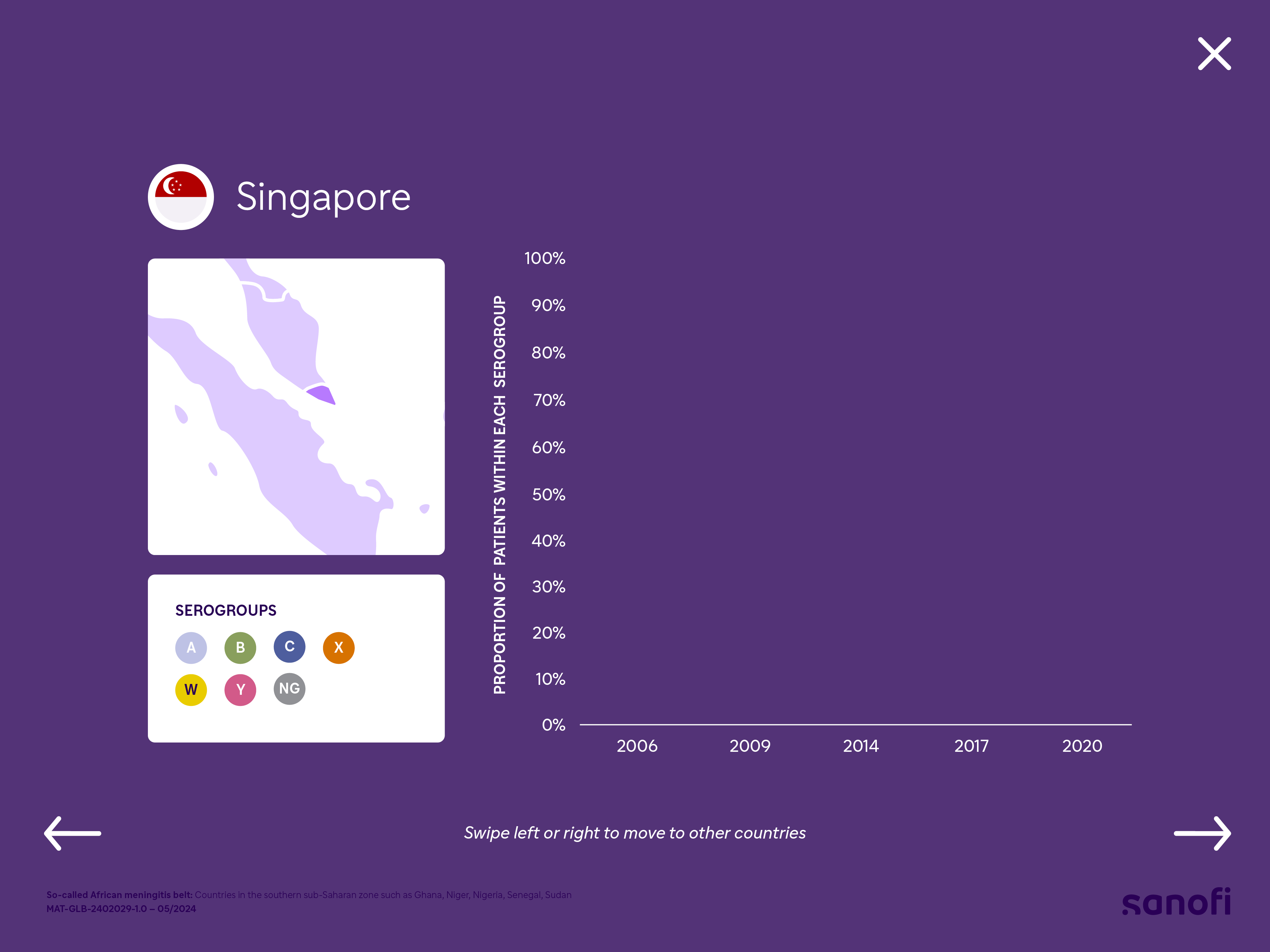The image size is (1270, 952).
Task: Toggle serogroup A filter circle
Action: 191,647
